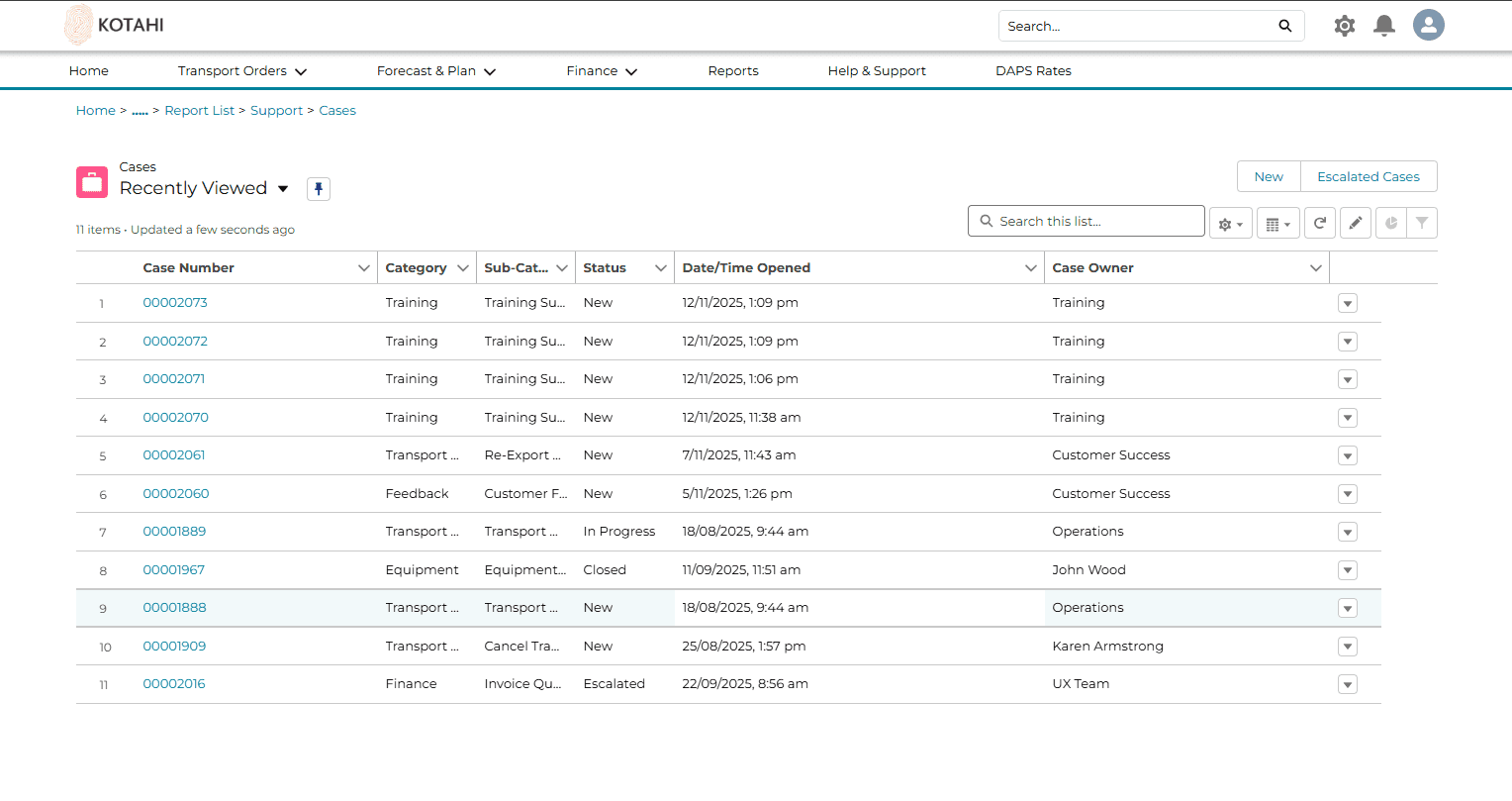Image resolution: width=1512 pixels, height=801 pixels.
Task: Open the Finance menu
Action: (x=602, y=71)
